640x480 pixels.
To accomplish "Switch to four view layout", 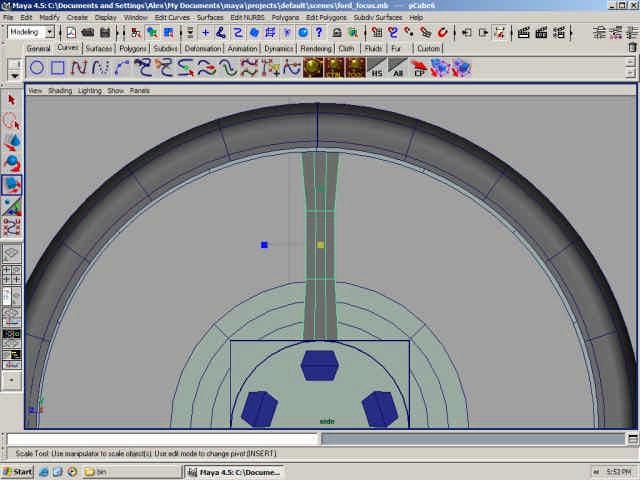I will pos(12,275).
